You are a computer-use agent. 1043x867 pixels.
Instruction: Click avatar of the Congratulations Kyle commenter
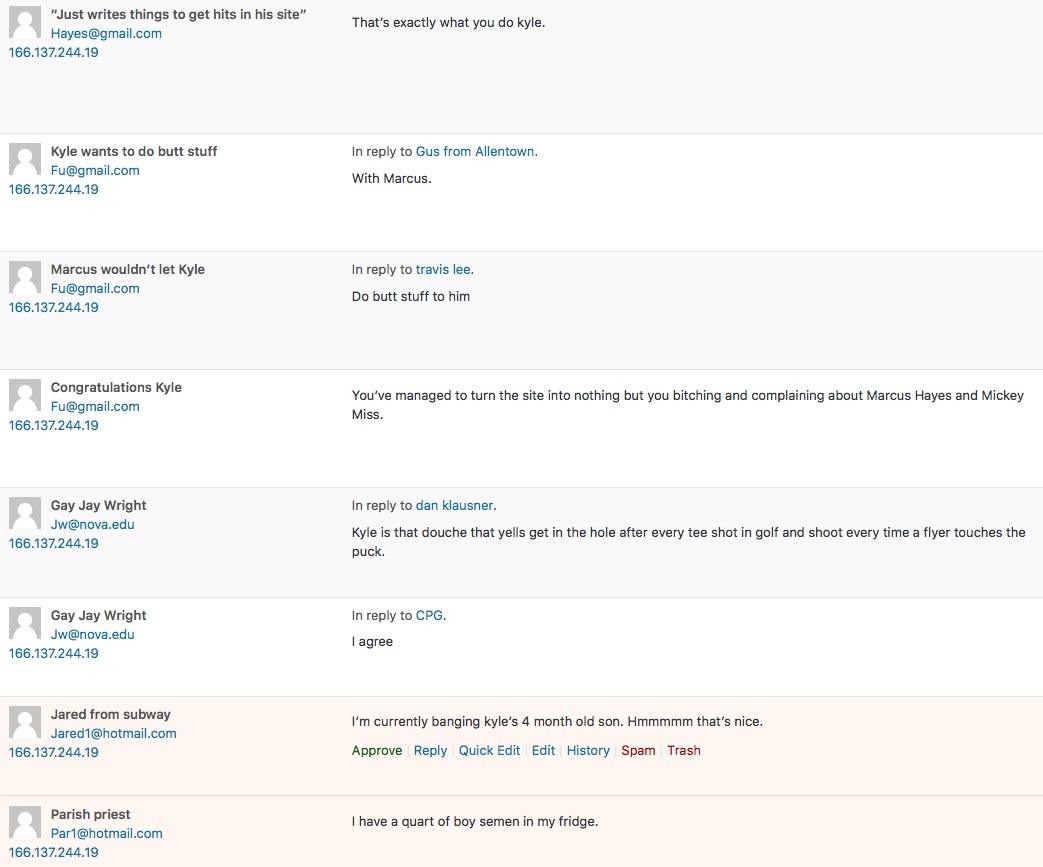click(25, 396)
